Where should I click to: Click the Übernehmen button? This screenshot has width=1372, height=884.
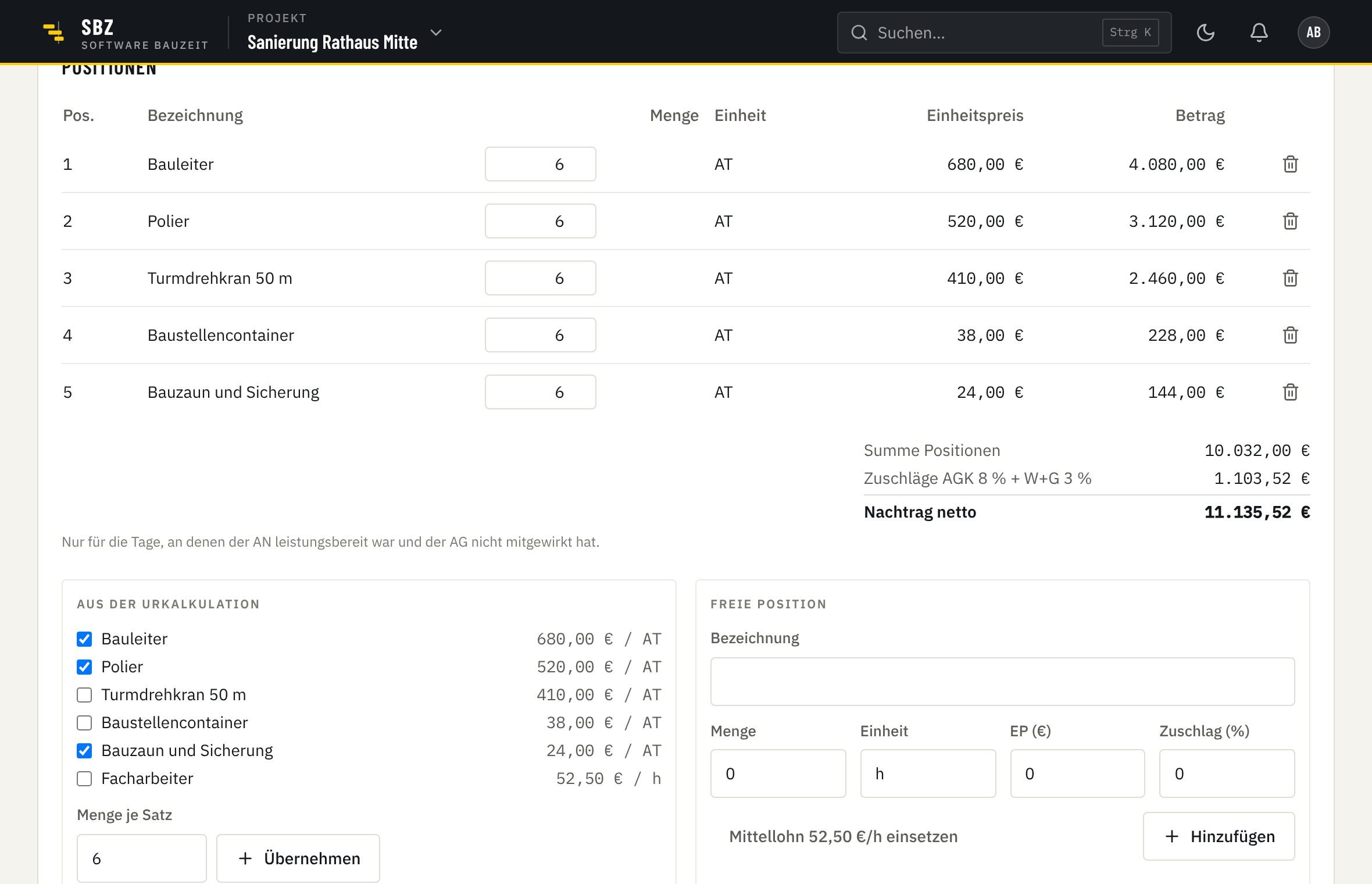point(298,858)
